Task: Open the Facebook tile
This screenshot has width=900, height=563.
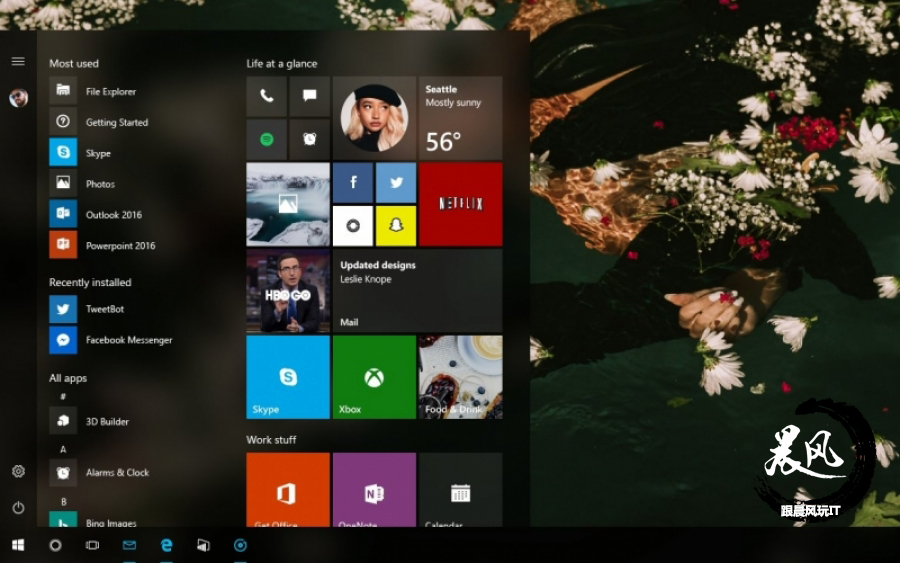Action: (353, 183)
